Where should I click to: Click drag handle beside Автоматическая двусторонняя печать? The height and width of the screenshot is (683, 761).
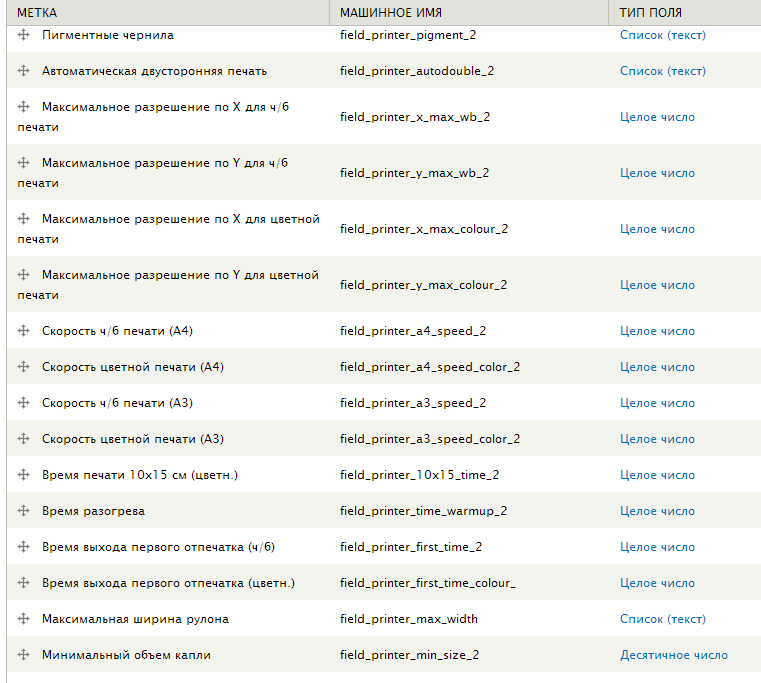click(x=24, y=71)
